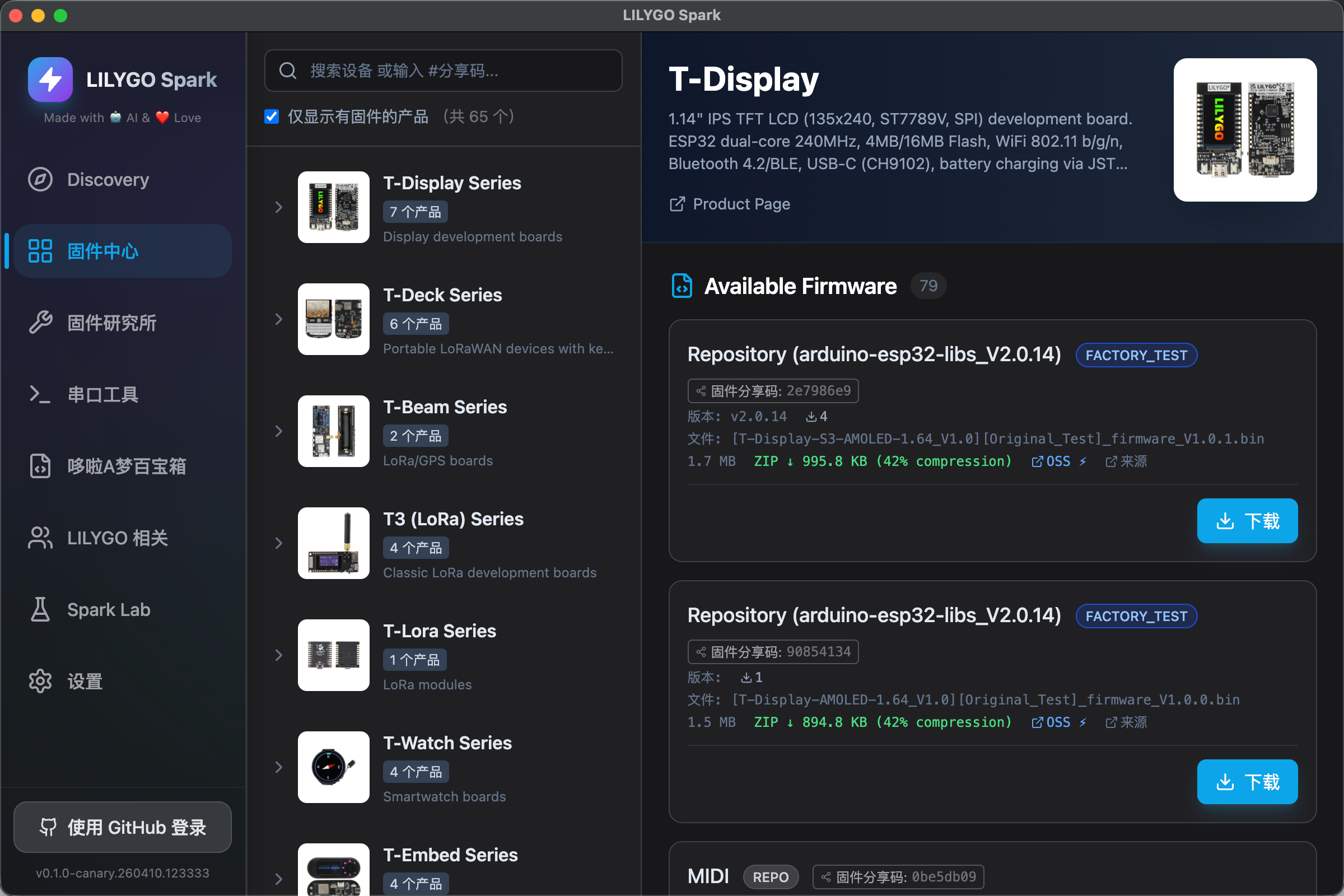Open 设置 settings page
The height and width of the screenshot is (896, 1344).
(123, 681)
